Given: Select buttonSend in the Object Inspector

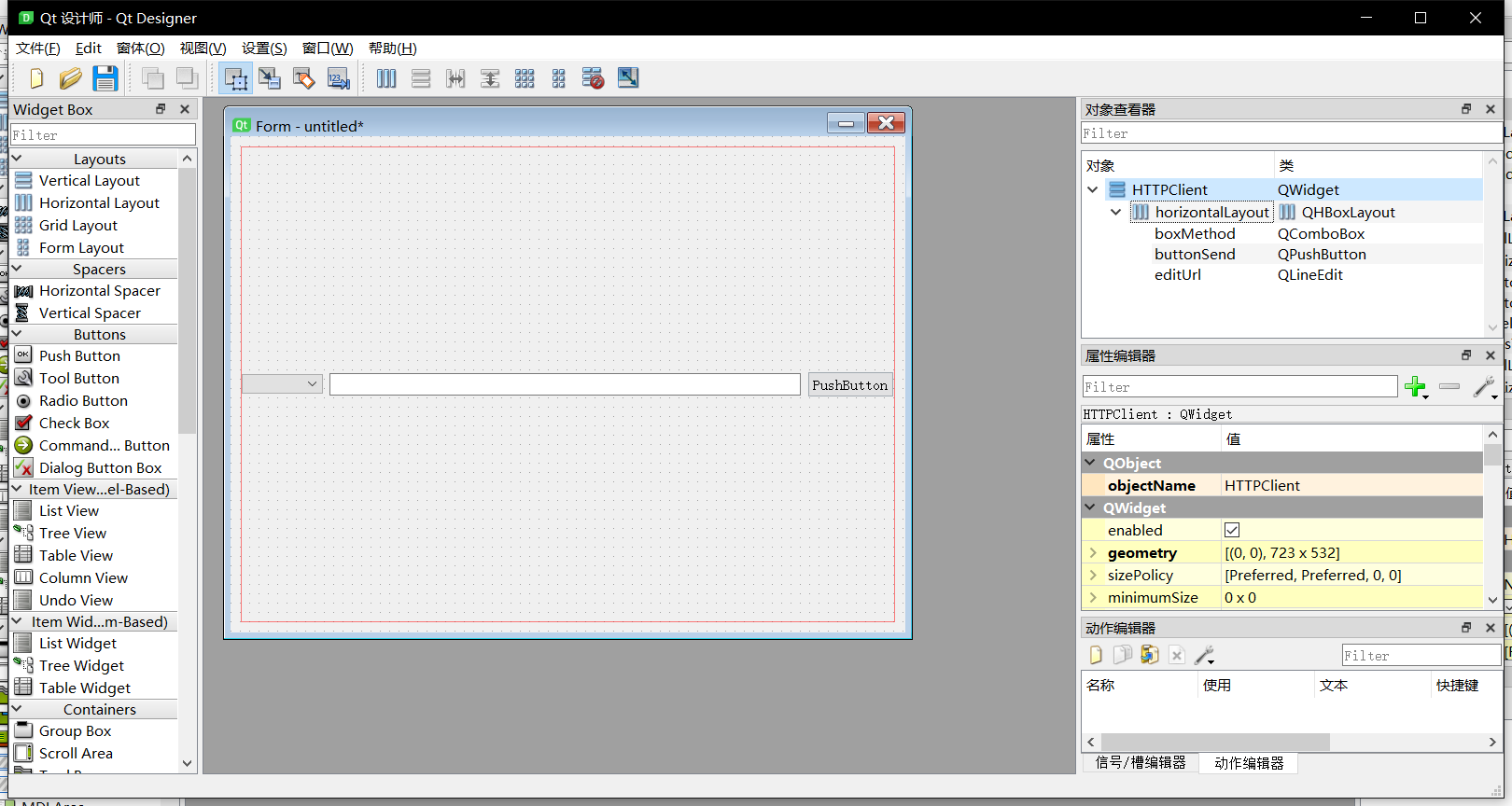Looking at the screenshot, I should pyautogui.click(x=1195, y=254).
